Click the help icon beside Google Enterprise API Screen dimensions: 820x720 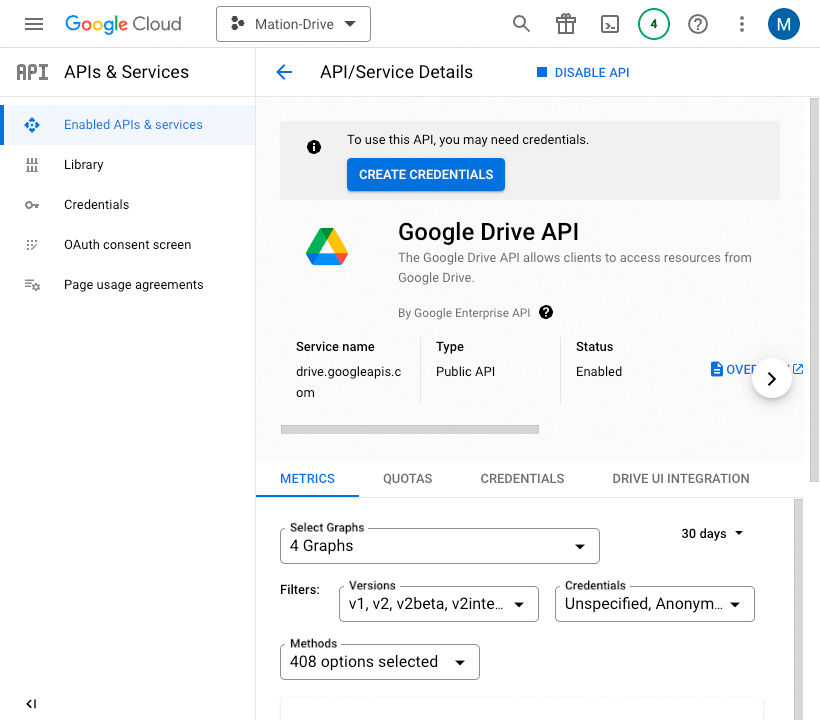coord(546,312)
